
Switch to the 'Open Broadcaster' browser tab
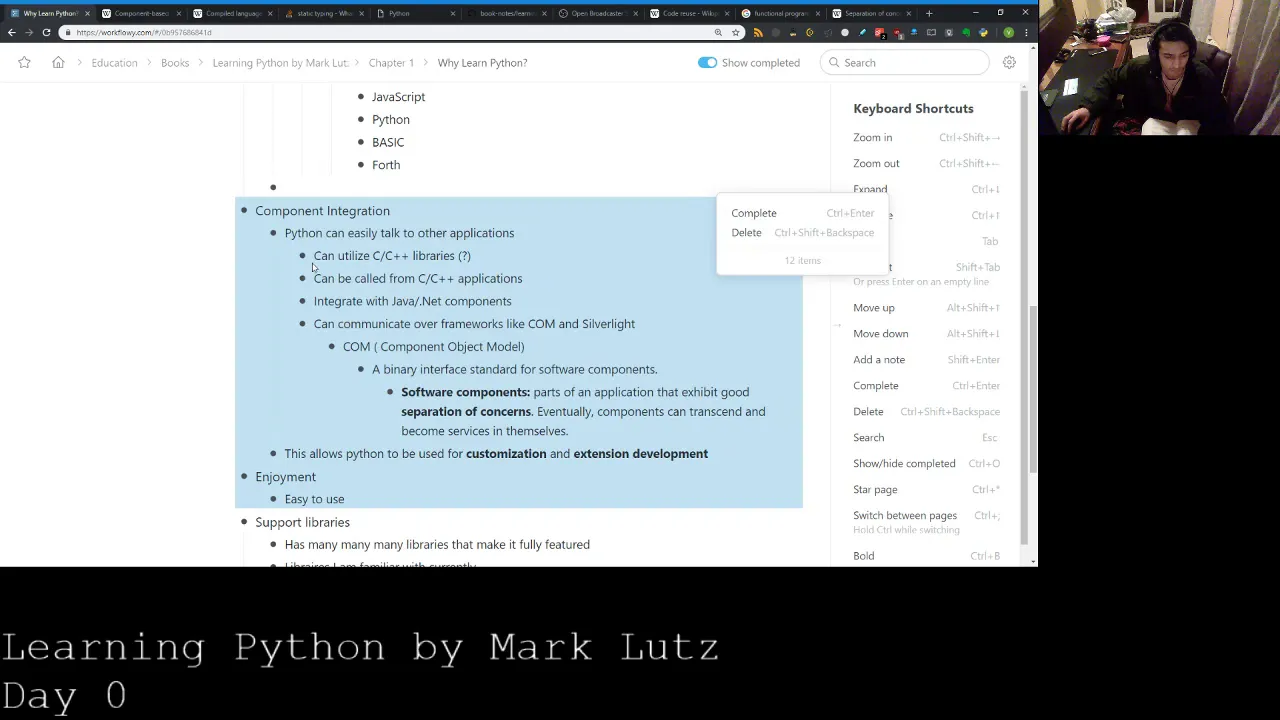tap(597, 13)
